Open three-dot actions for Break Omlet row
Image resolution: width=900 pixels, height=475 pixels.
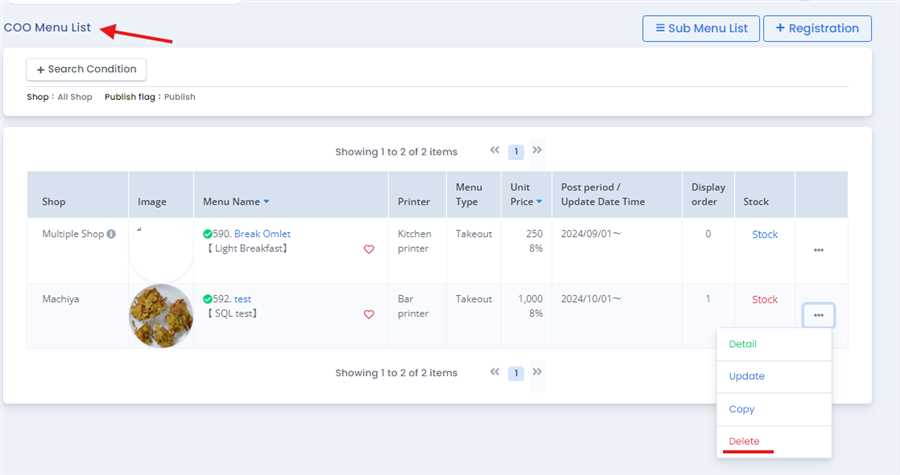point(818,250)
